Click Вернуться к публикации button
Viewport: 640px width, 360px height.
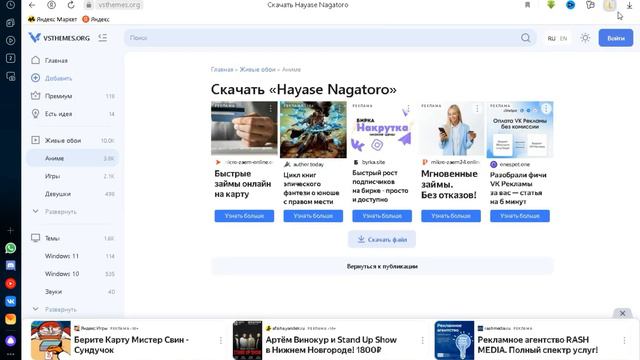point(382,266)
